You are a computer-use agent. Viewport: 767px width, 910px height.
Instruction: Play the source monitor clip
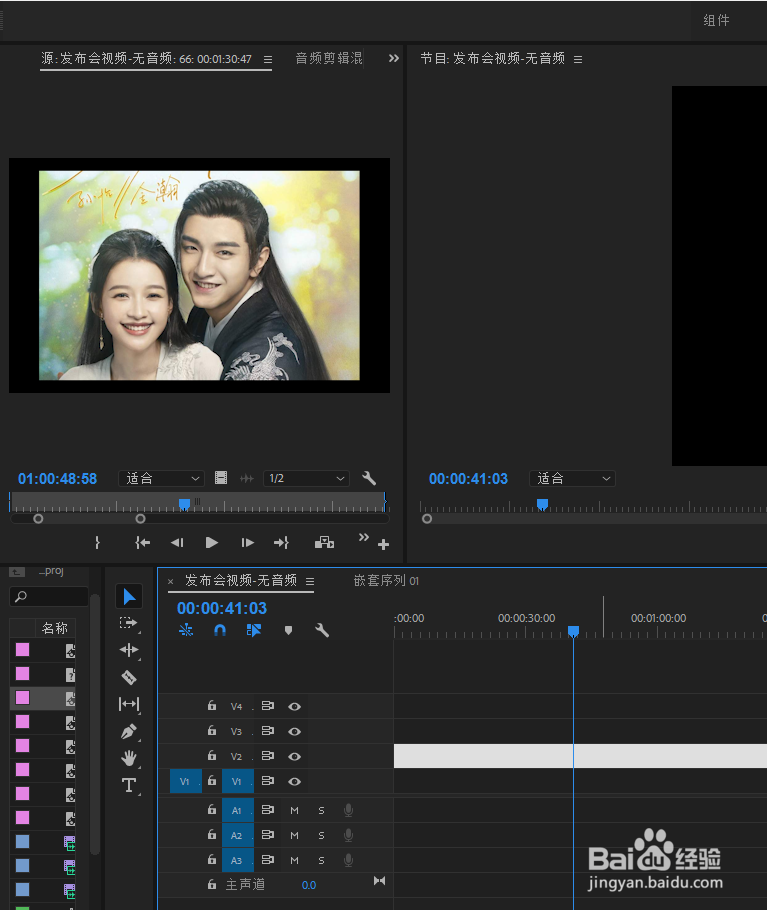tap(212, 543)
